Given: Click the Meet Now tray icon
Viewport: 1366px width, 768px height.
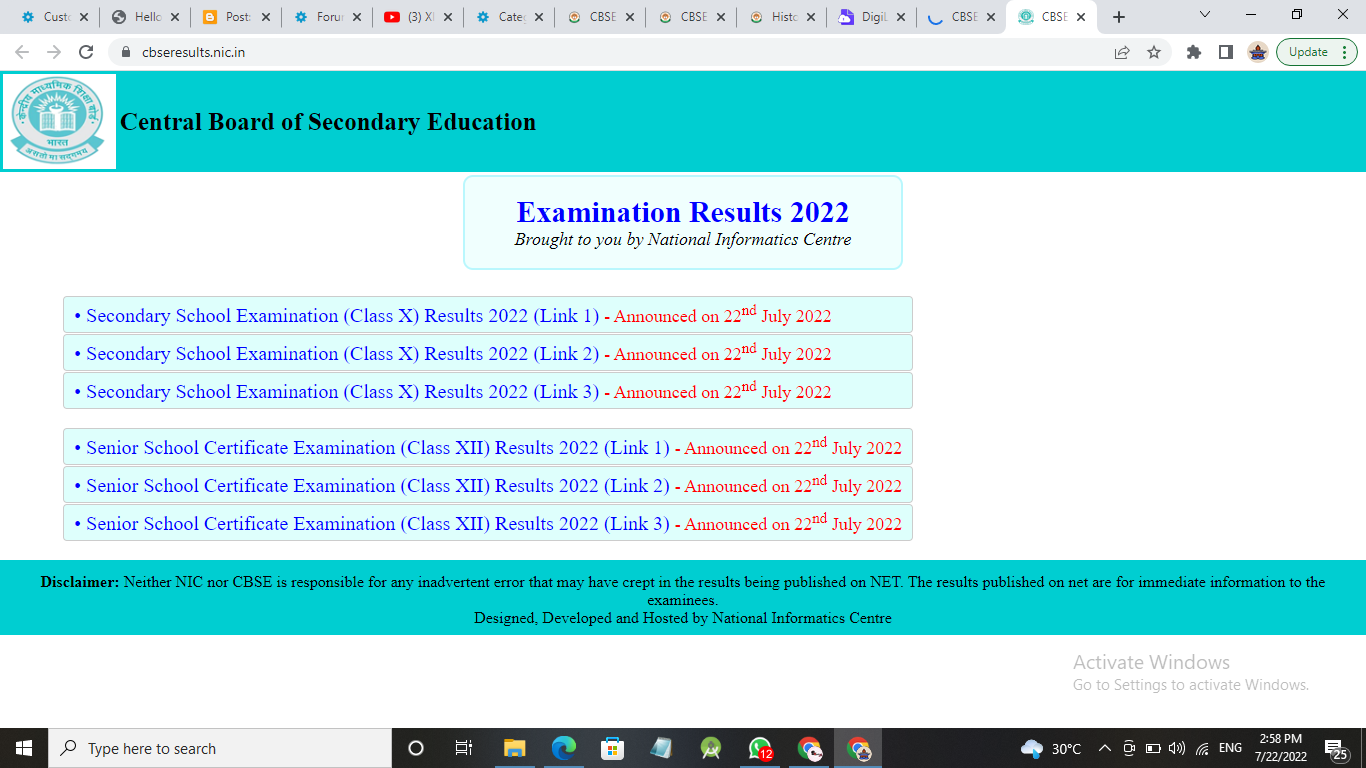Looking at the screenshot, I should (x=1129, y=748).
